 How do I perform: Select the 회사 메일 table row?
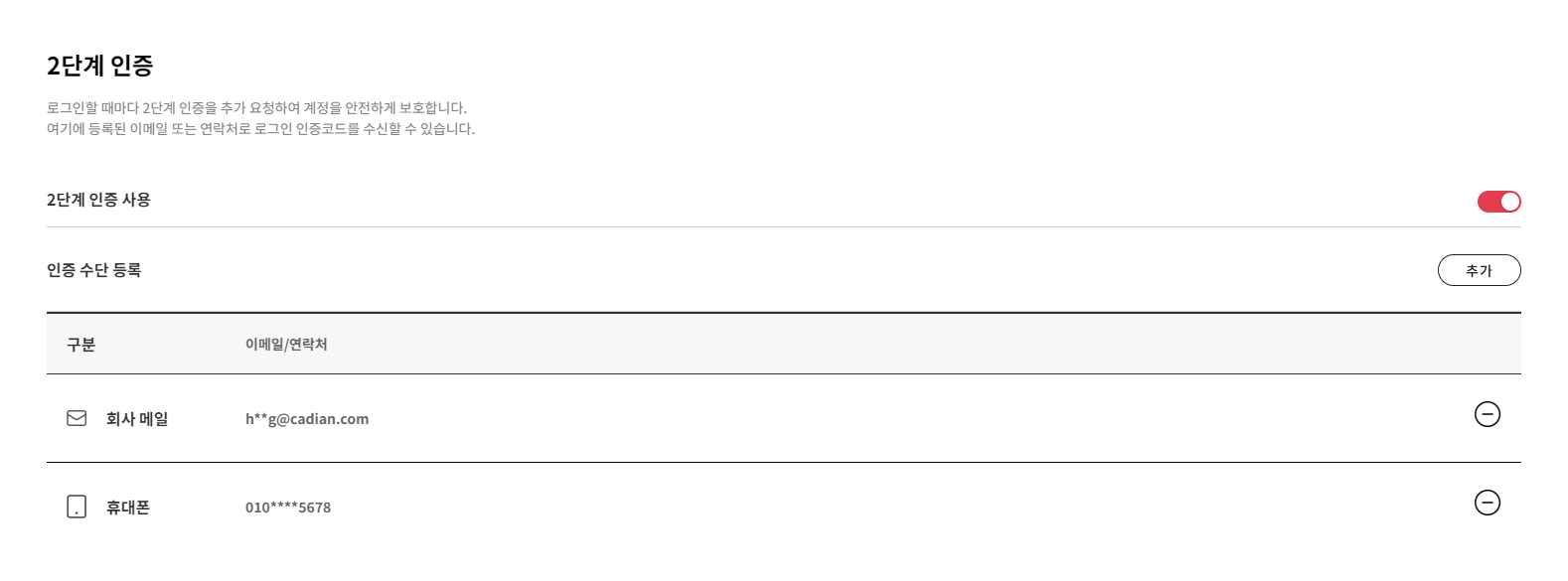pyautogui.click(x=795, y=418)
